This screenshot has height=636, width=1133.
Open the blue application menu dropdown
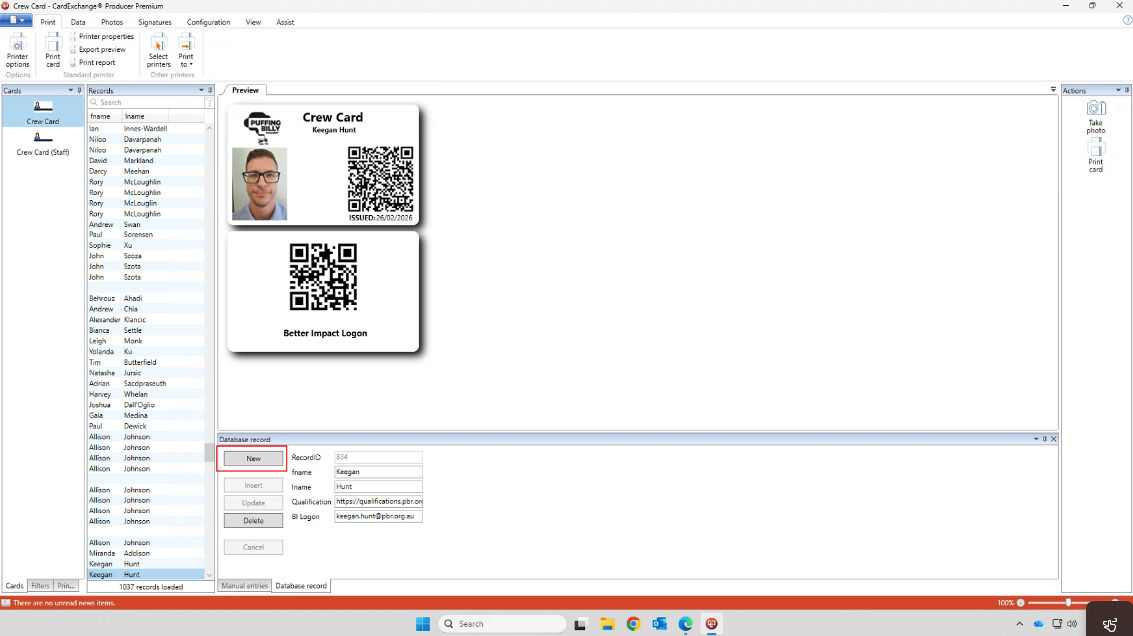coord(16,21)
